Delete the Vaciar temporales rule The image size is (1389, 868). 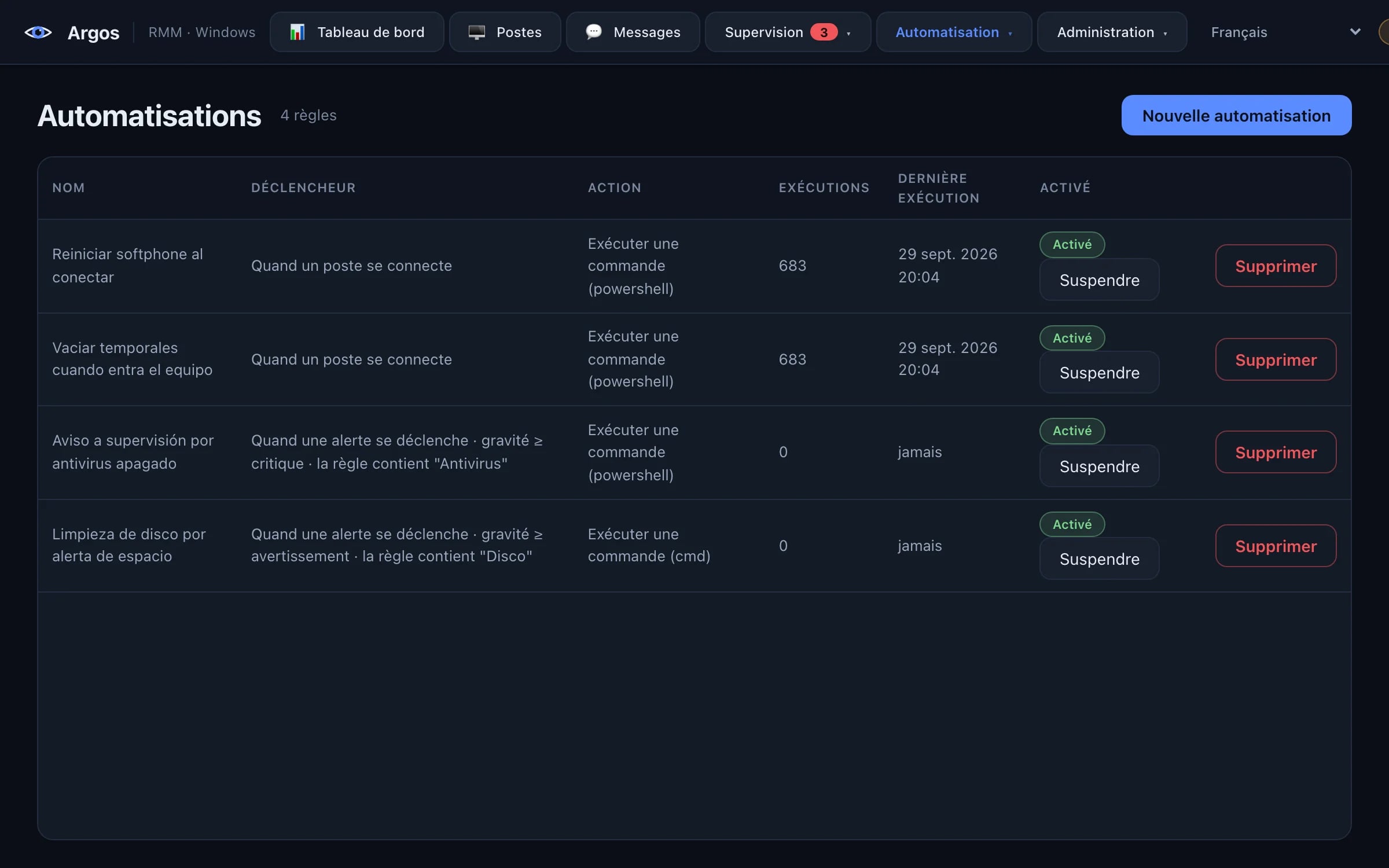(1276, 360)
